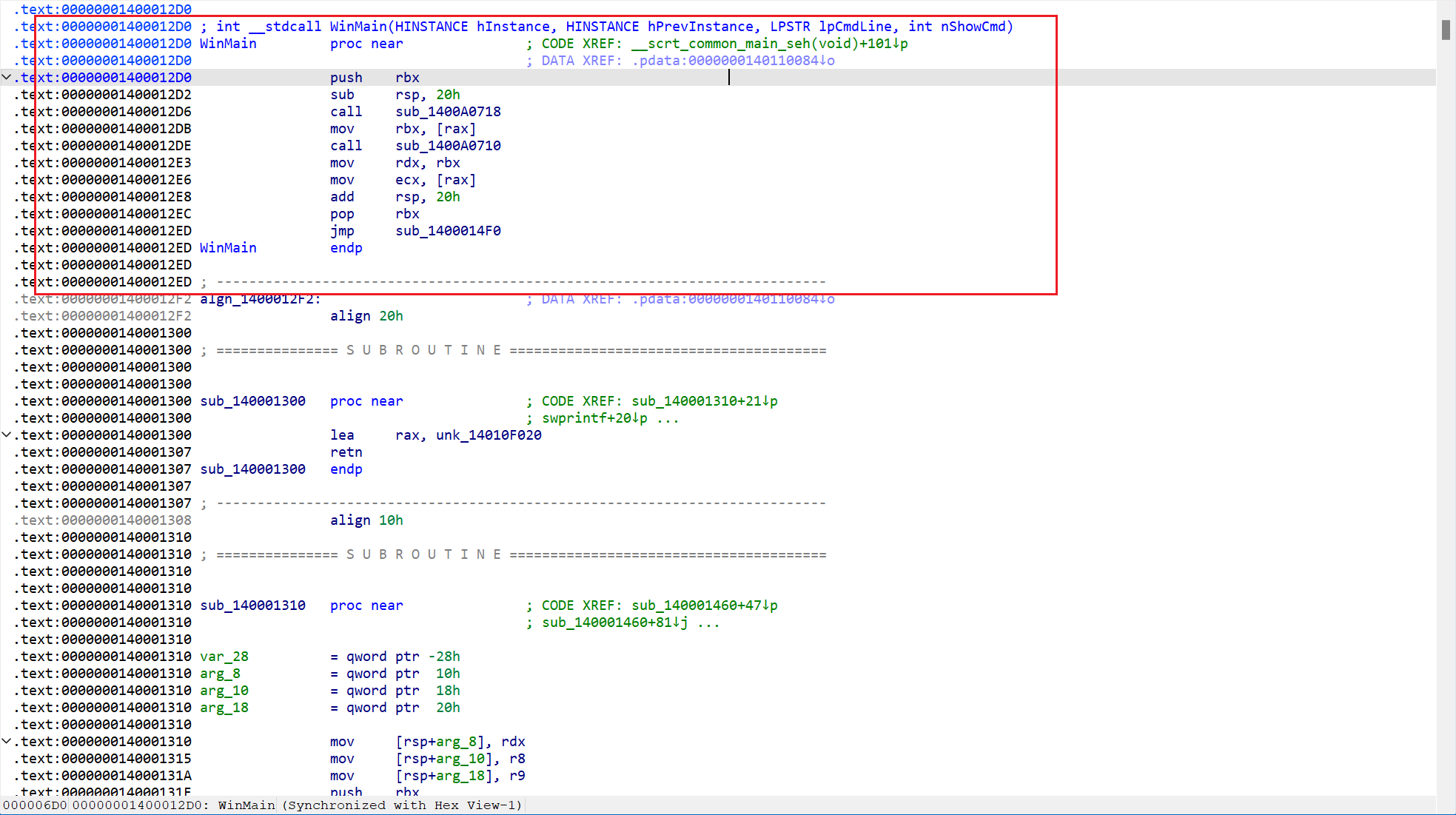Click the sub_1400A0710 call target
This screenshot has width=1456, height=815.
[x=448, y=146]
